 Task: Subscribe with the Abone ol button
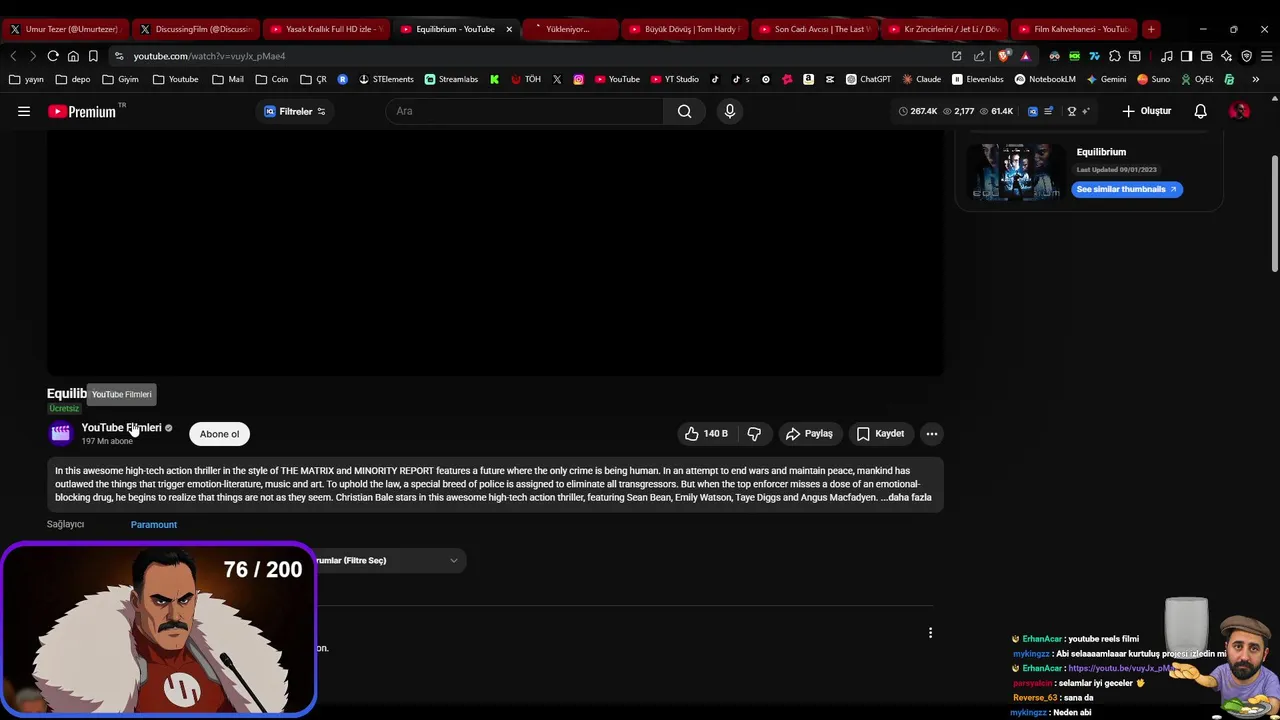pyautogui.click(x=219, y=434)
